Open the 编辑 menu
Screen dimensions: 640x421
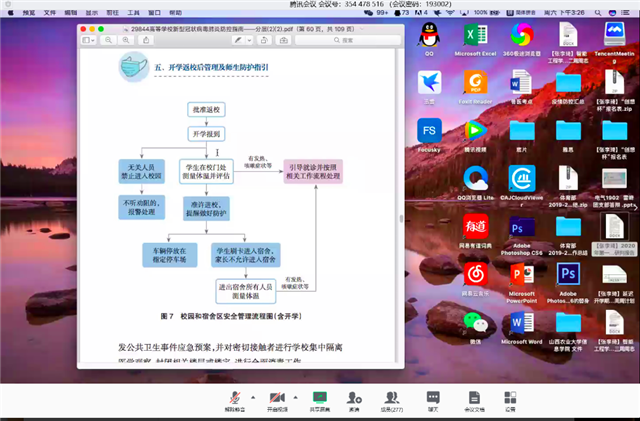point(71,13)
